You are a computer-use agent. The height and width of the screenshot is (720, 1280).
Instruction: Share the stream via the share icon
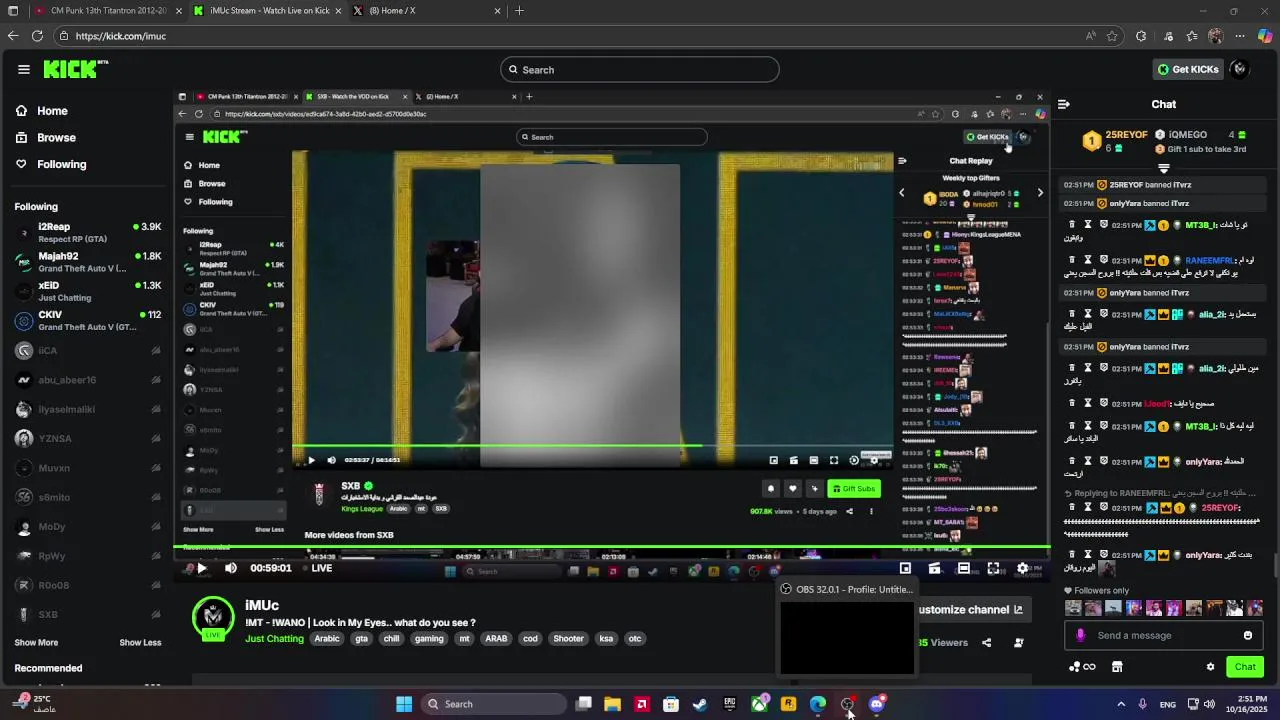coord(987,643)
